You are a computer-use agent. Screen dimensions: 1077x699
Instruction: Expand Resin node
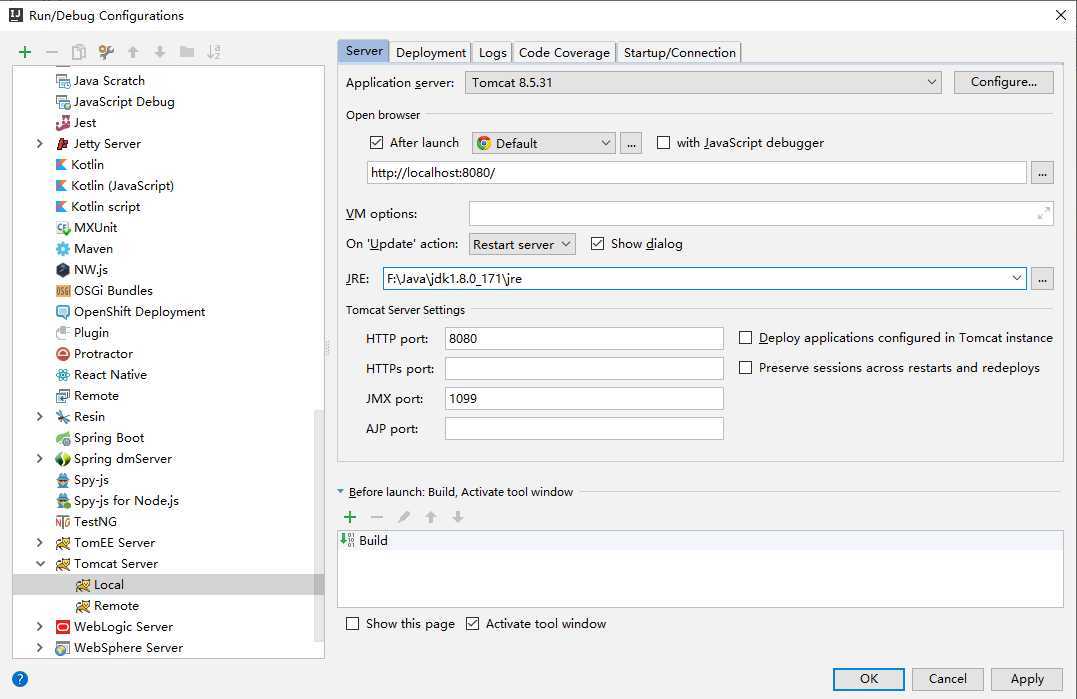pos(40,417)
